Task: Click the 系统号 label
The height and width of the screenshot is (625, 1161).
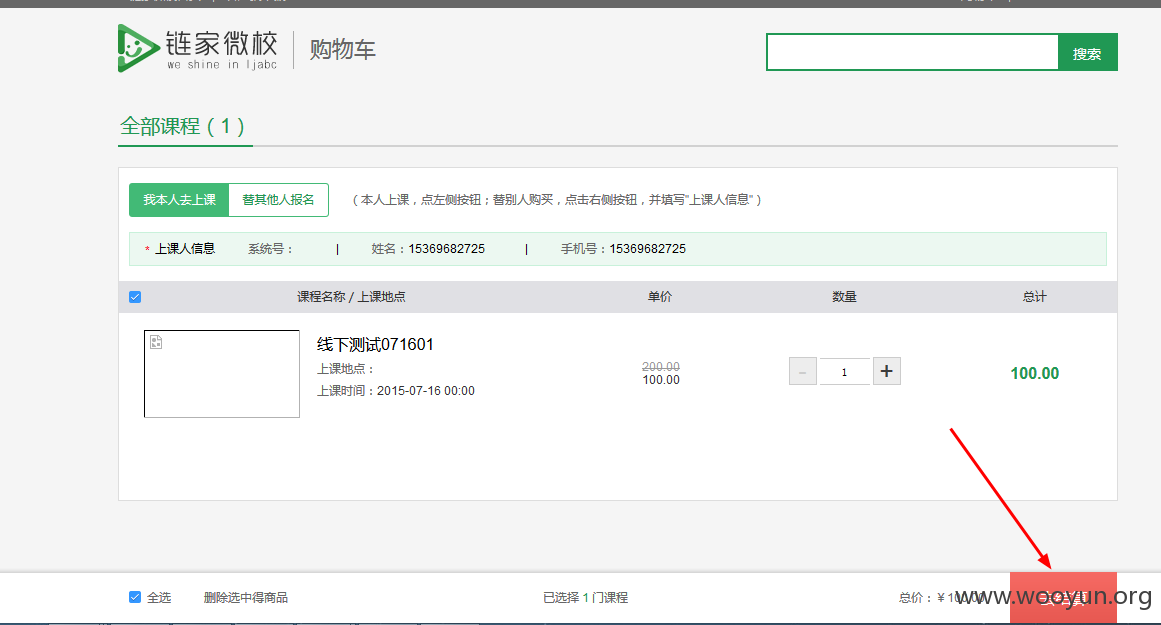Action: (270, 249)
